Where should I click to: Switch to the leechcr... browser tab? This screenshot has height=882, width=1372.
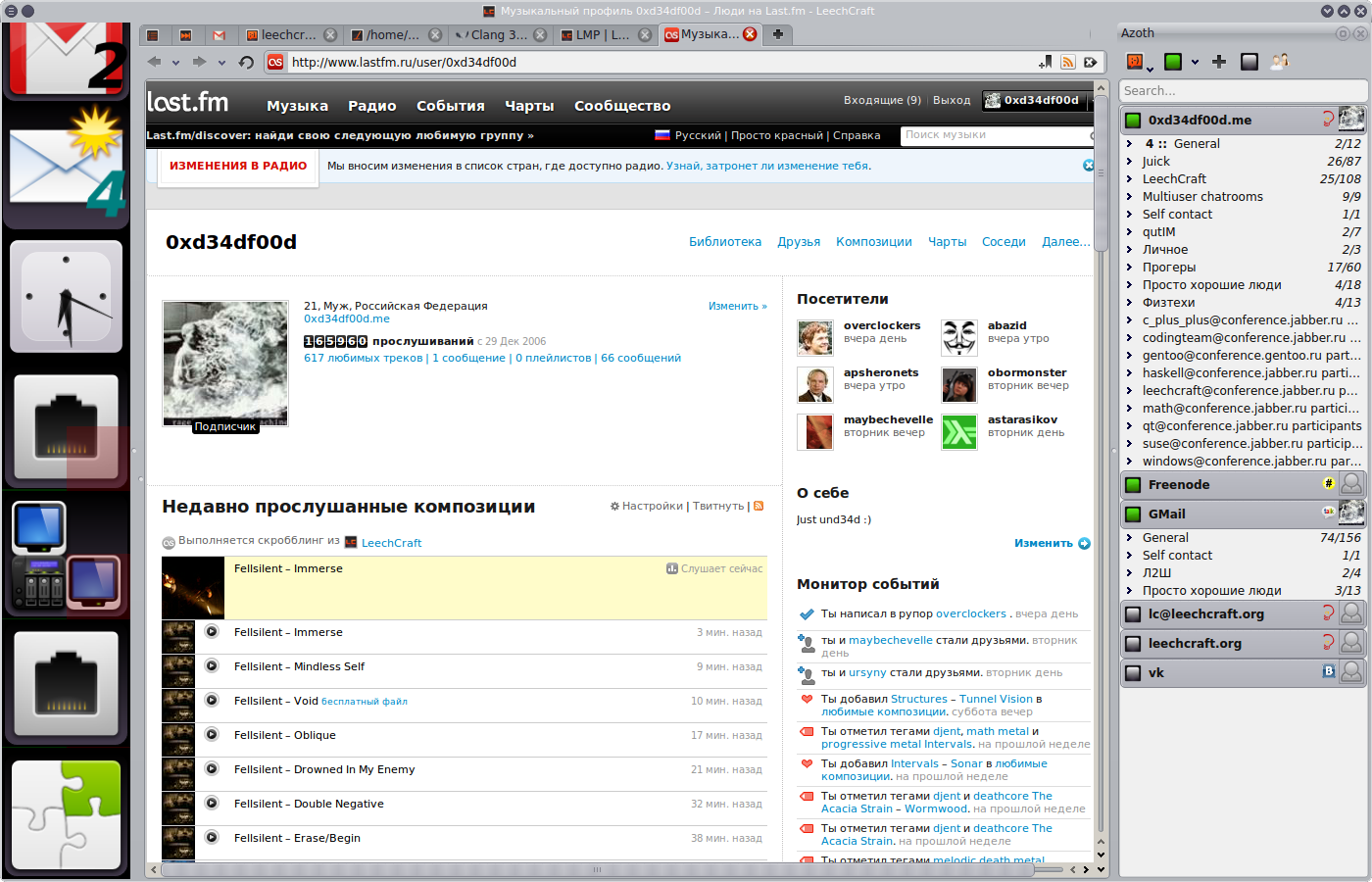tap(290, 34)
